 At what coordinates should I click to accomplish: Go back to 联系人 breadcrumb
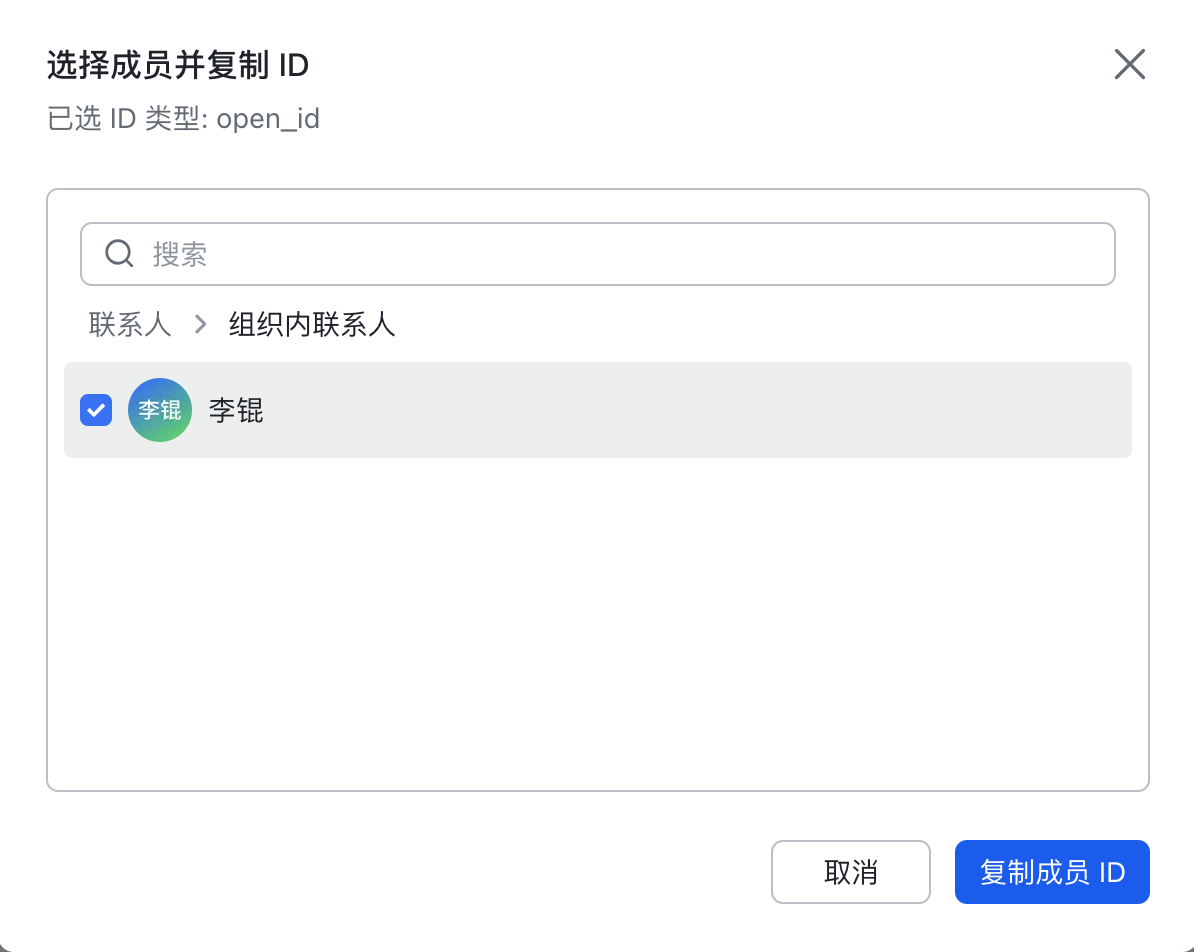tap(130, 325)
